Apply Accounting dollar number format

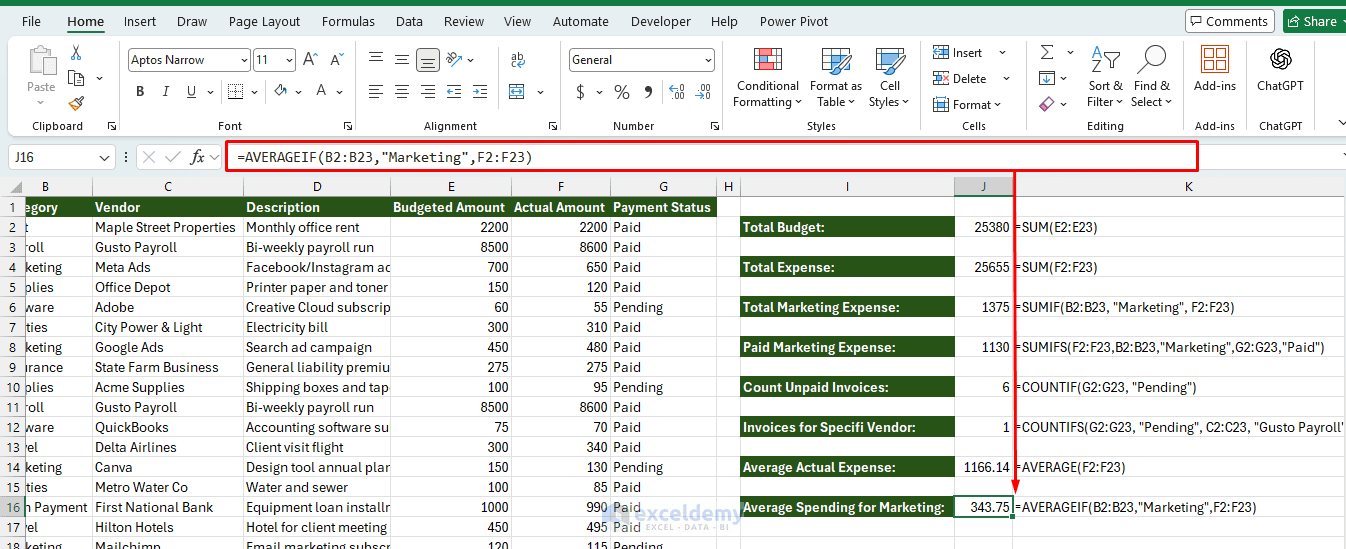point(581,92)
